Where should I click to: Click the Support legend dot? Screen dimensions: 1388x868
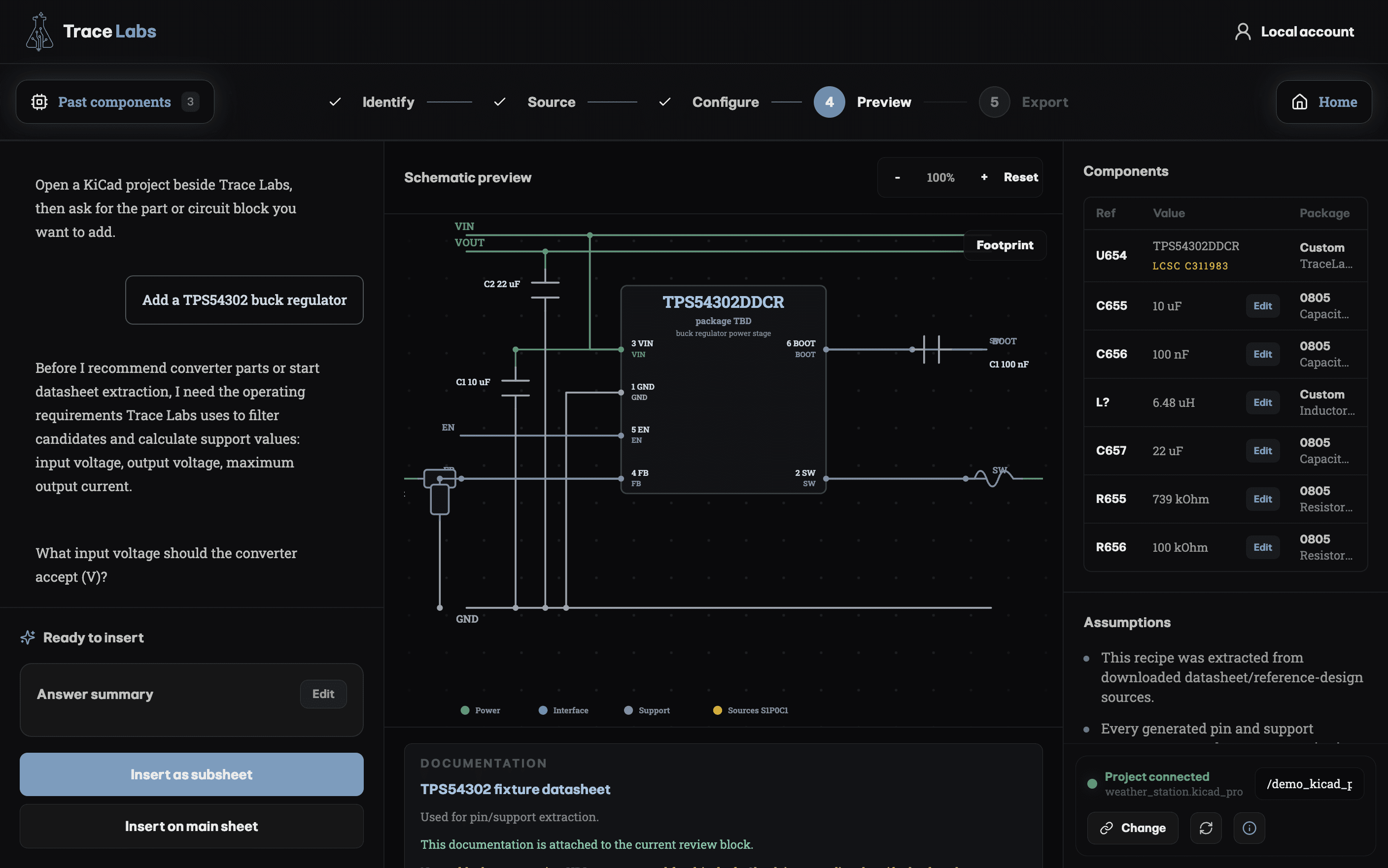[628, 710]
